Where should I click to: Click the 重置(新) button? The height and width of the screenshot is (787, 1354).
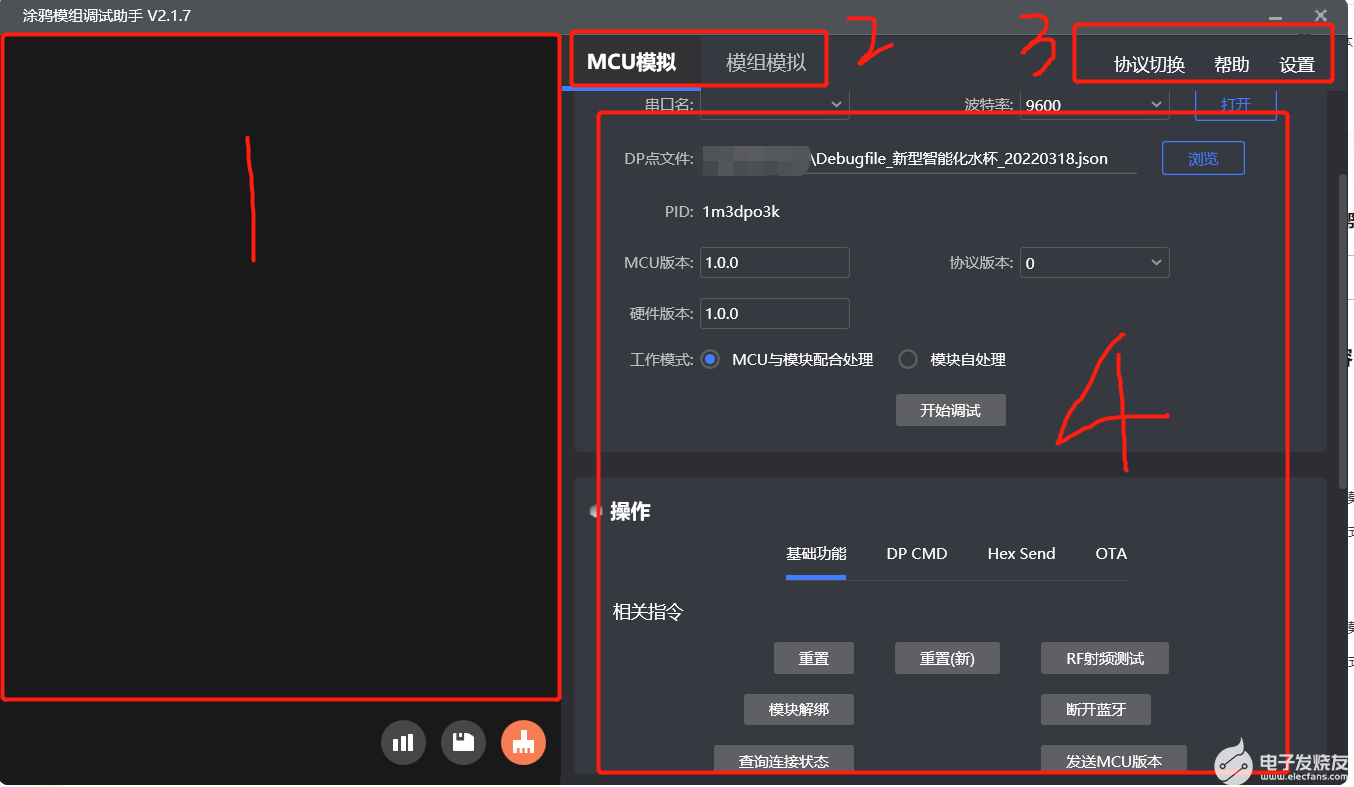(x=947, y=658)
